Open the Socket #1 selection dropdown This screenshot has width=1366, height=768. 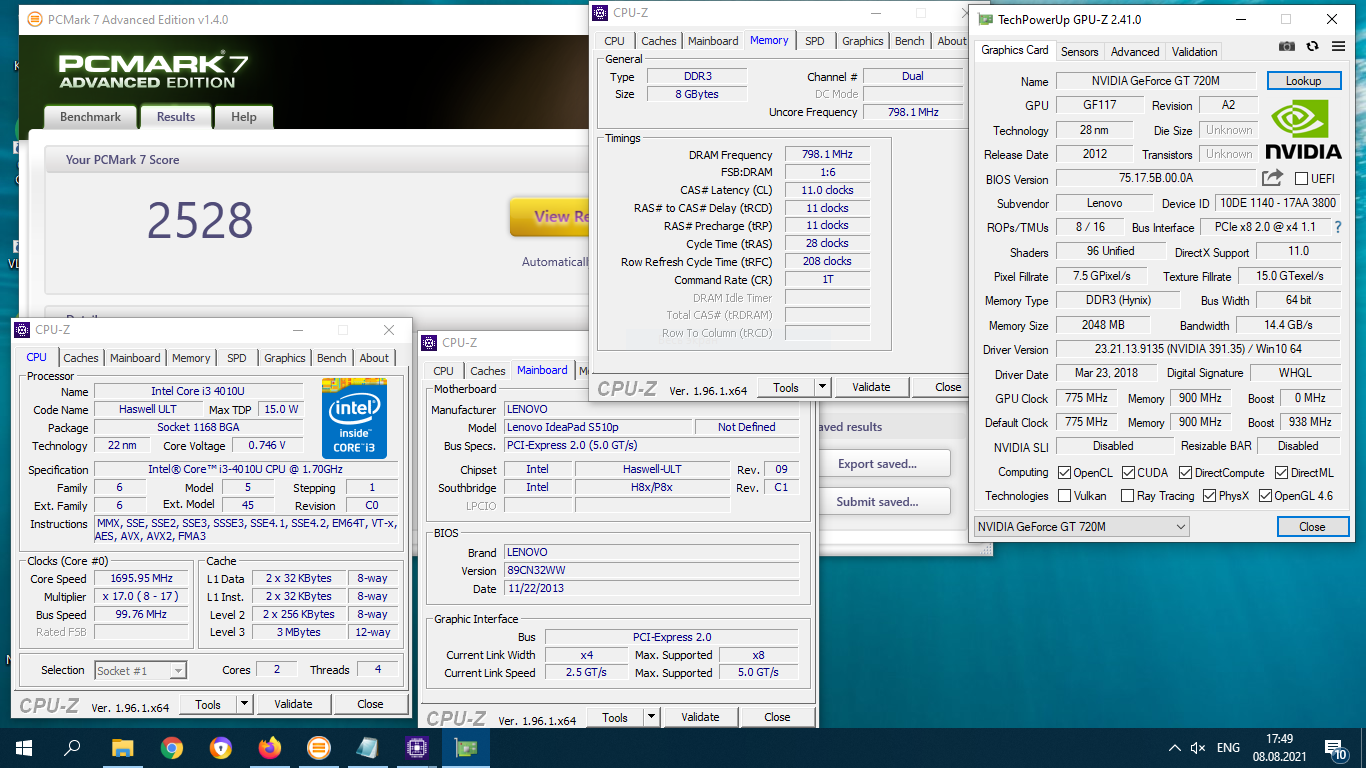click(x=141, y=670)
